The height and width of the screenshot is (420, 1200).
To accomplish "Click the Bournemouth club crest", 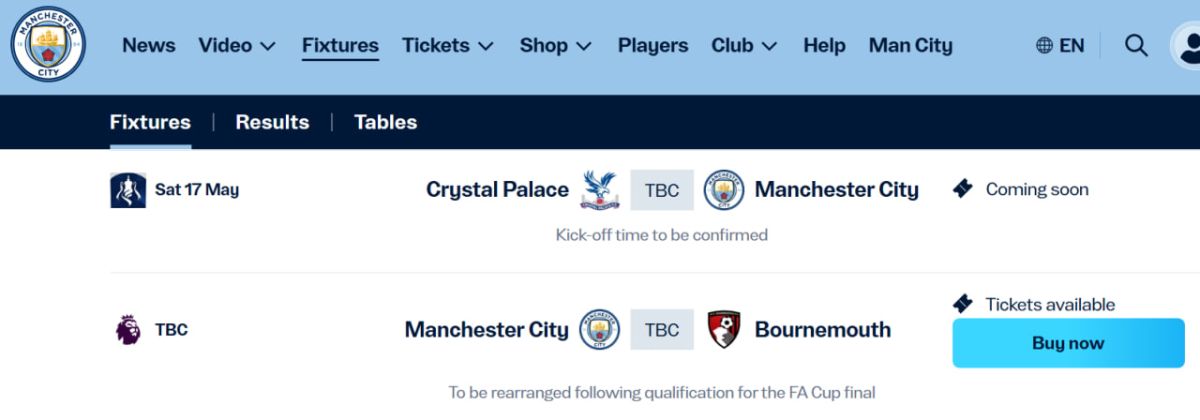I will point(724,330).
